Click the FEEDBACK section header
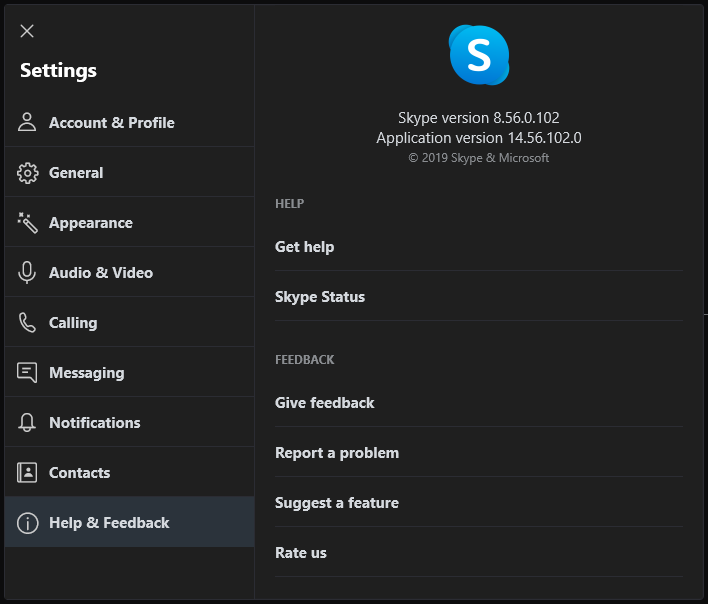The width and height of the screenshot is (708, 604). pos(304,360)
